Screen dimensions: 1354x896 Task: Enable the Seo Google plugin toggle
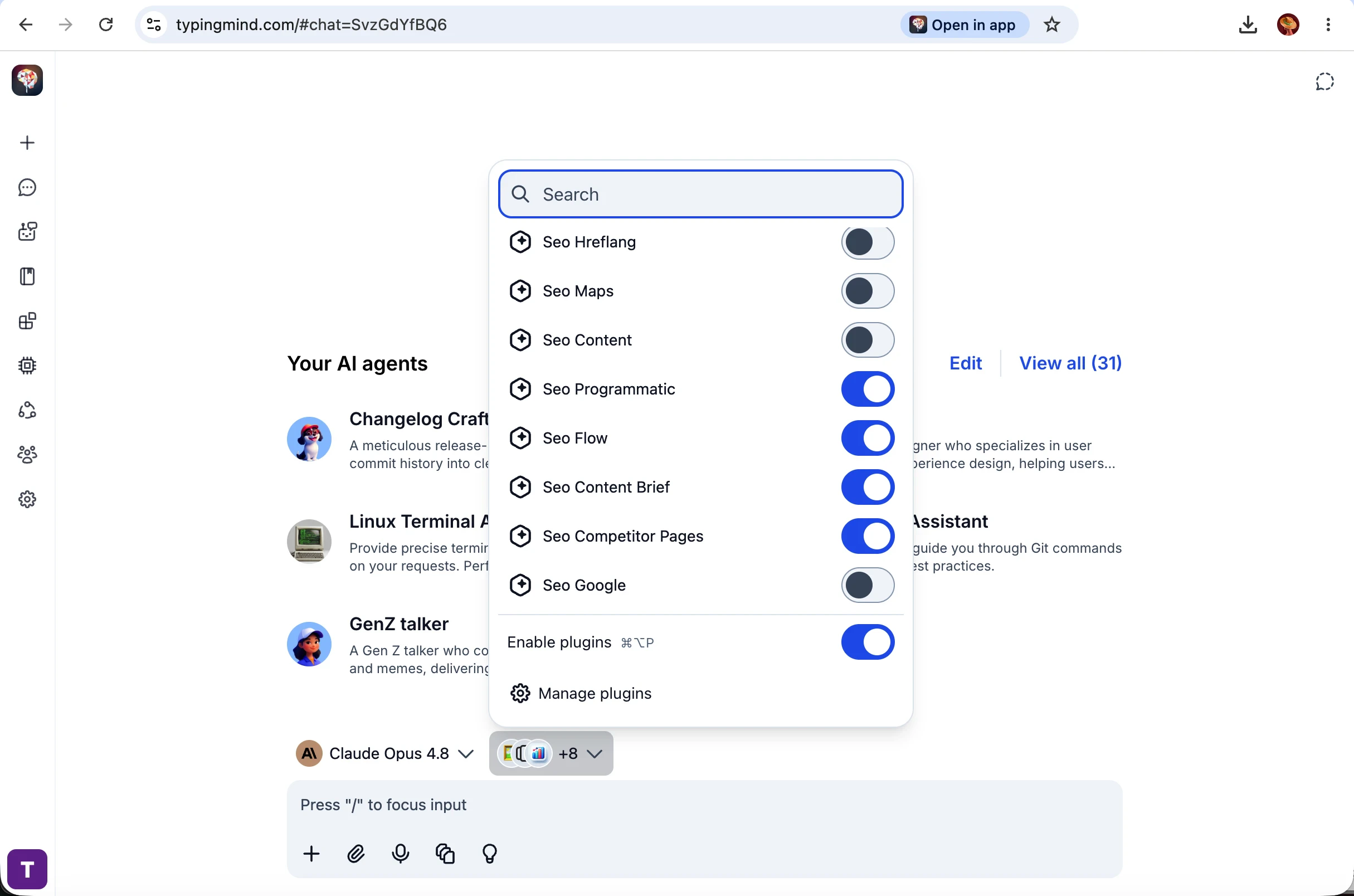point(867,585)
